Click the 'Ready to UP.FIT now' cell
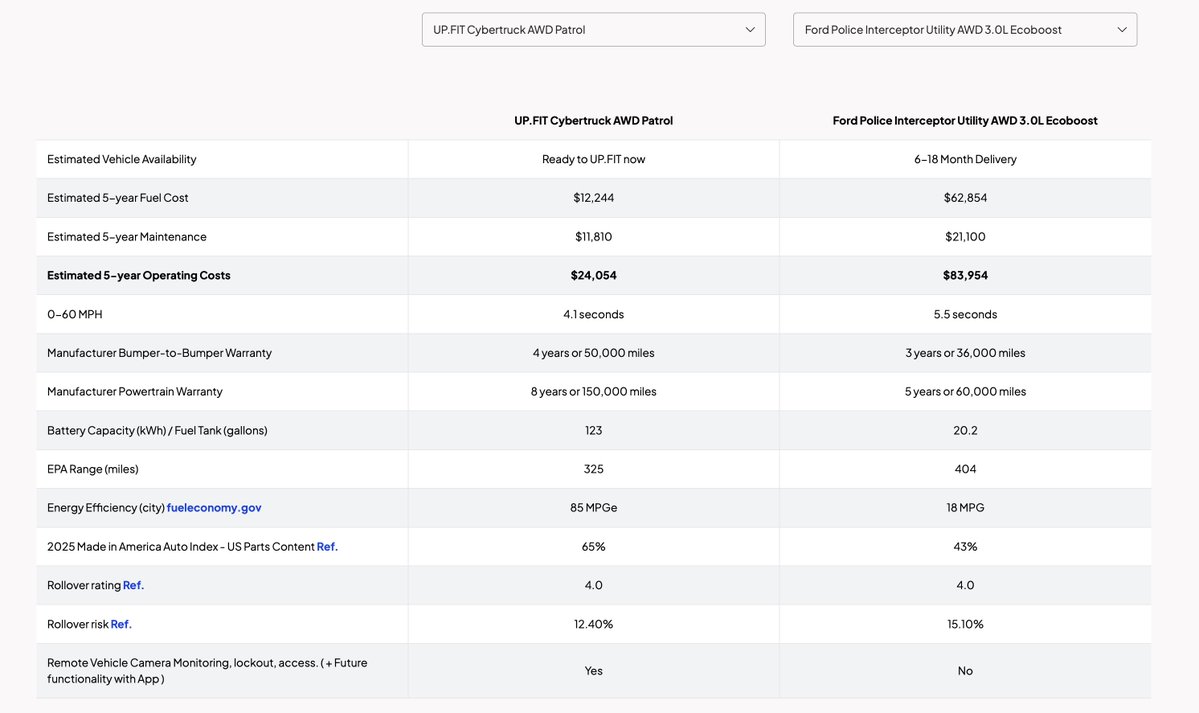Image resolution: width=1199 pixels, height=713 pixels. (593, 159)
